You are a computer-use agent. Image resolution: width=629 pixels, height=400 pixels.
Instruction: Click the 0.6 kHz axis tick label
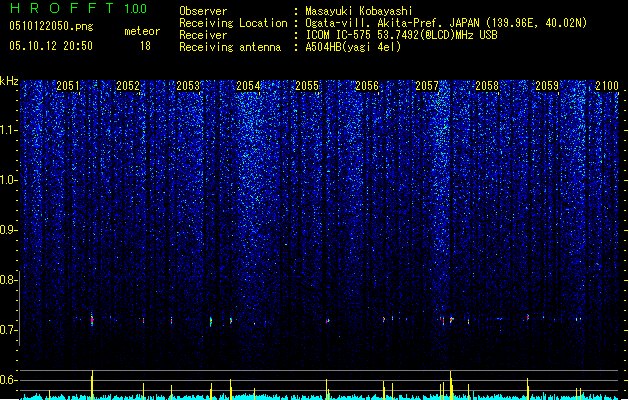9,380
